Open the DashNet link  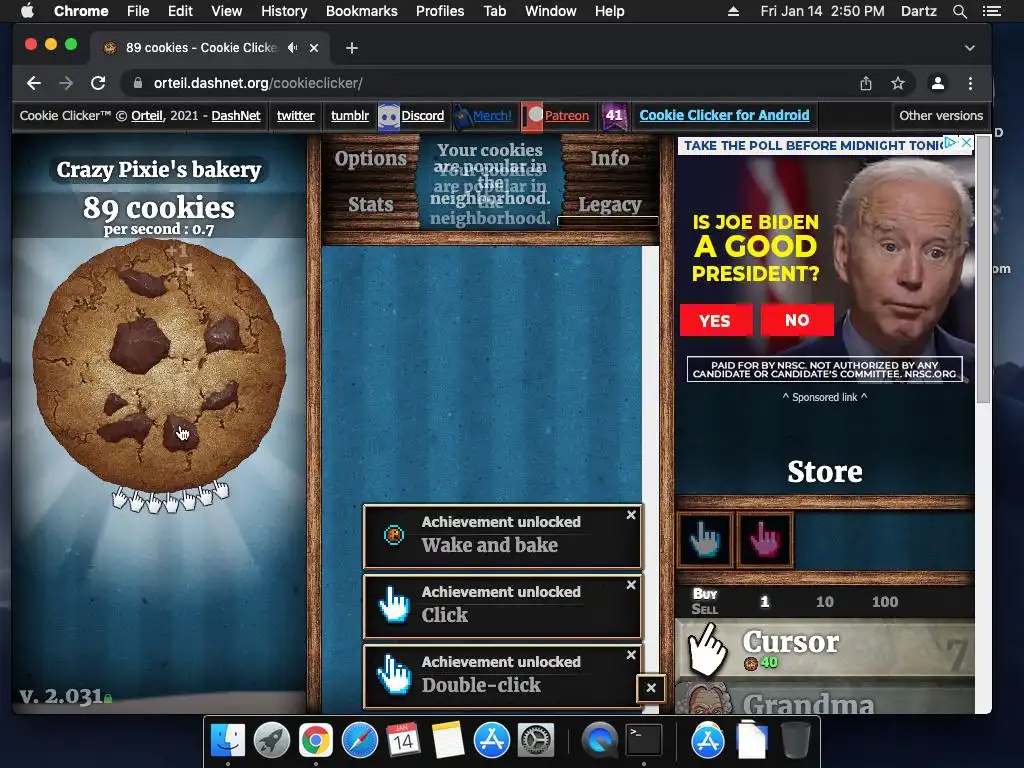[236, 116]
